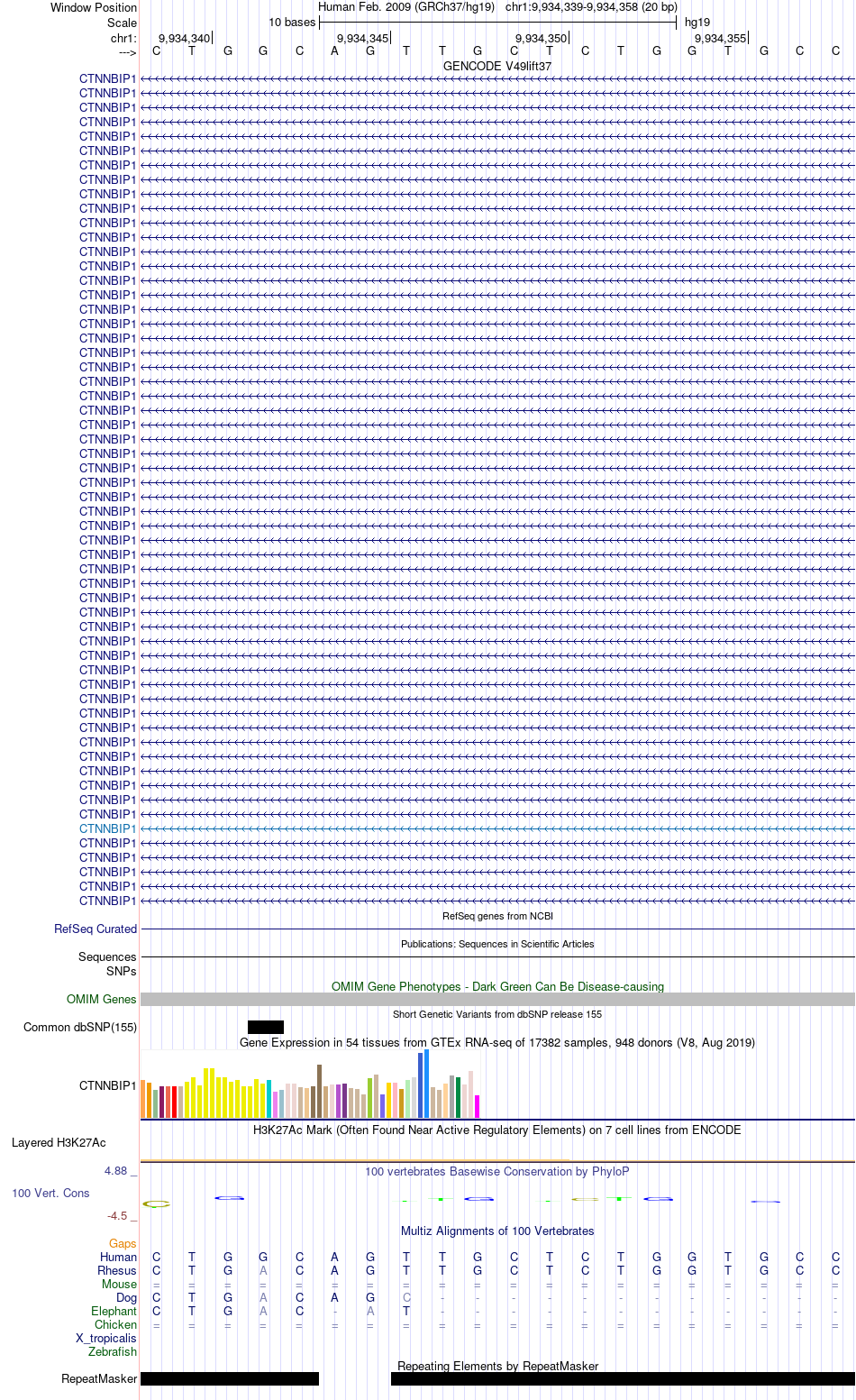Click the Window Position label
This screenshot has height=1400, width=856.
[x=94, y=7]
